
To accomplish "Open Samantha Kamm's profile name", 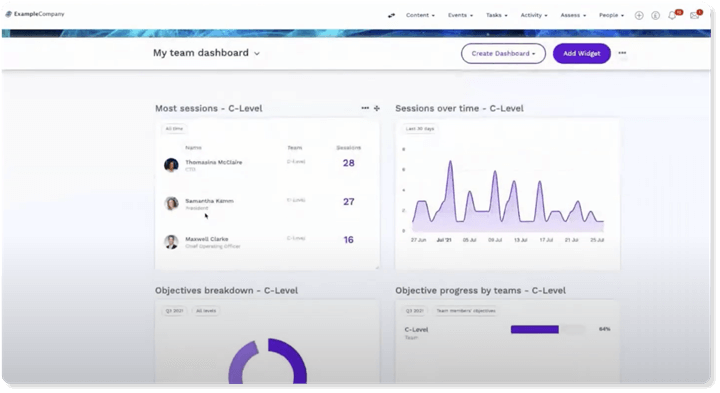I will click(209, 201).
